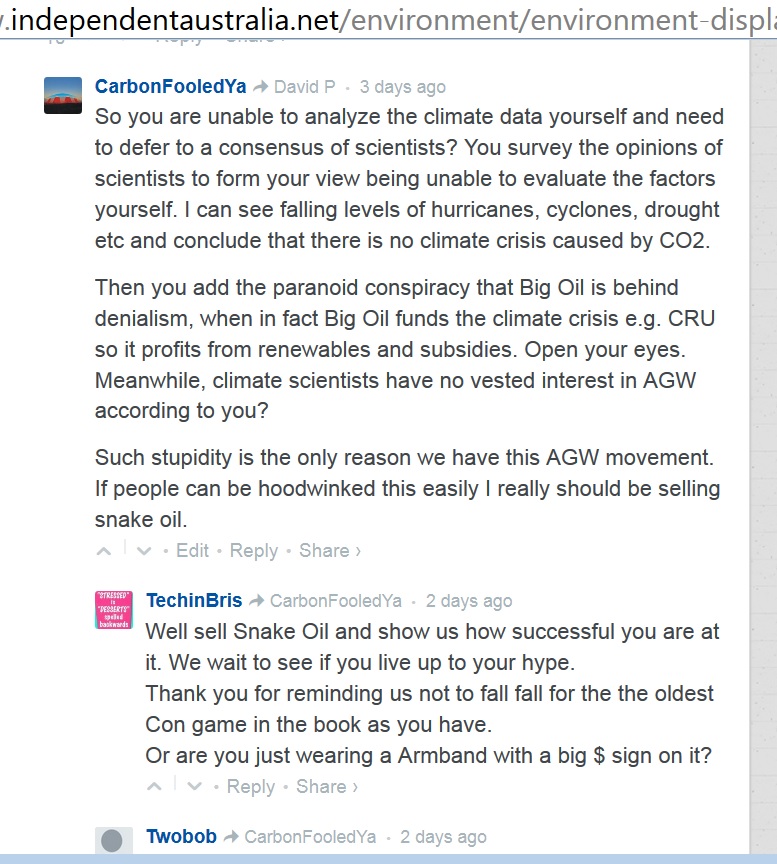This screenshot has width=777, height=864.
Task: Edit CarbonFooledYa's comment
Action: 192,550
